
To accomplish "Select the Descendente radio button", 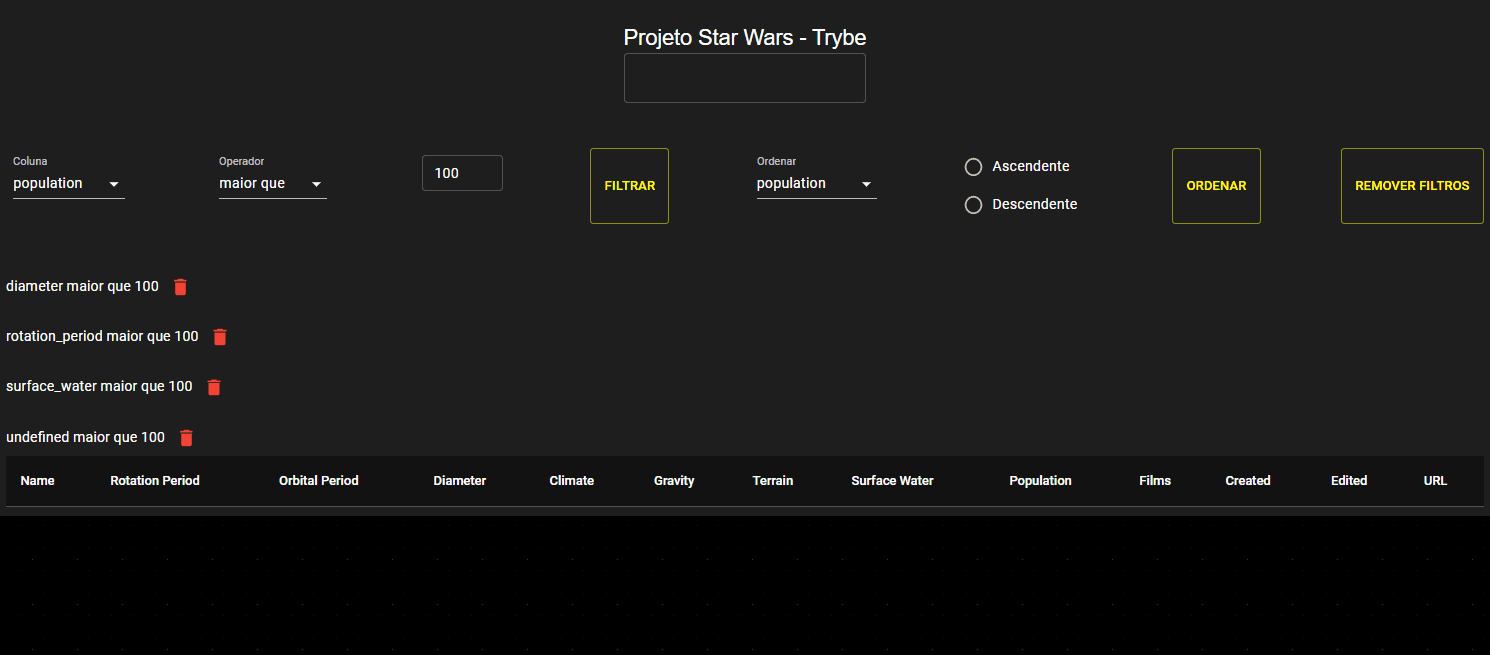I will click(x=973, y=205).
